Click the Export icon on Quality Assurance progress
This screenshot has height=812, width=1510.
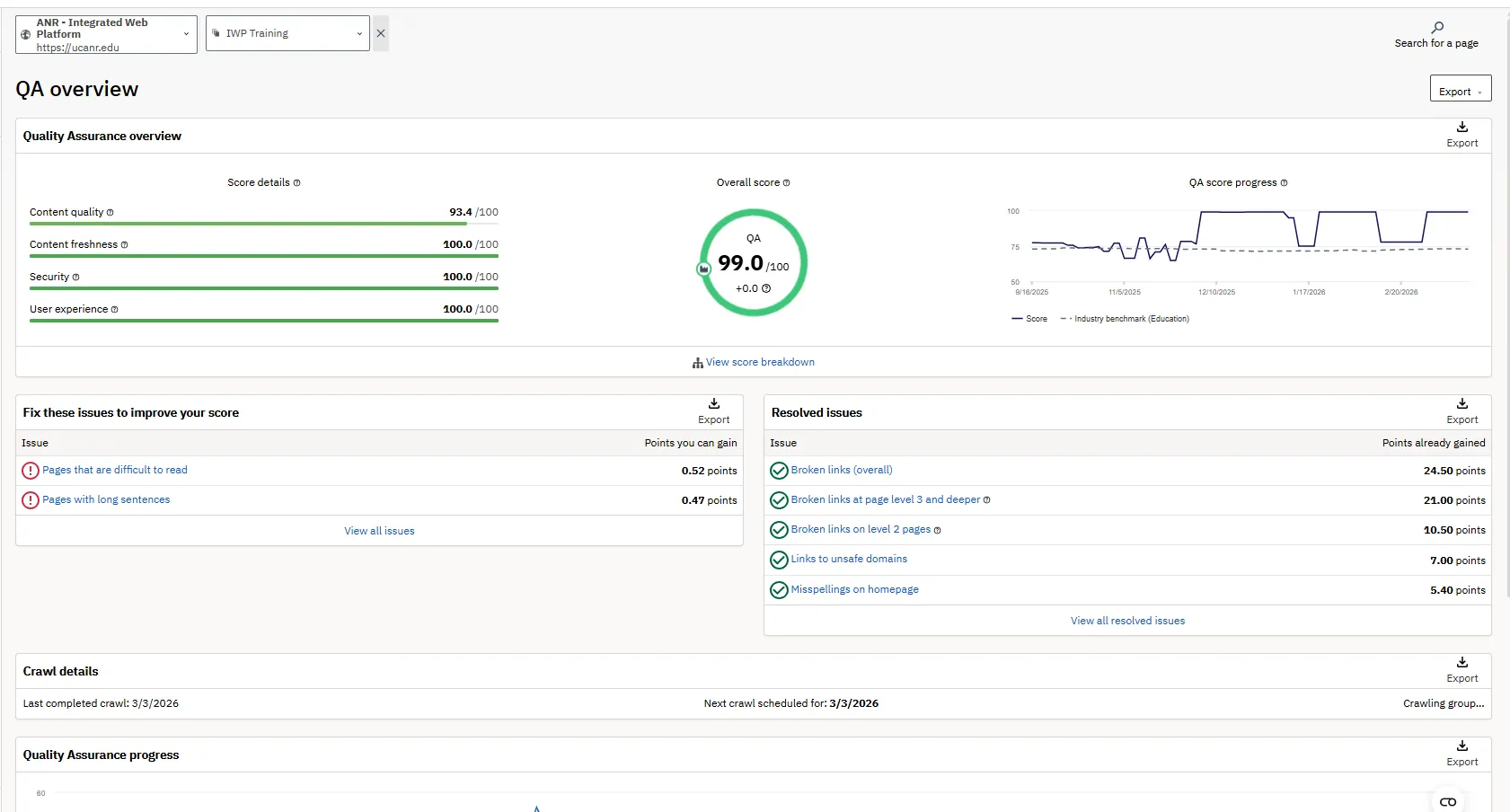(x=1461, y=746)
